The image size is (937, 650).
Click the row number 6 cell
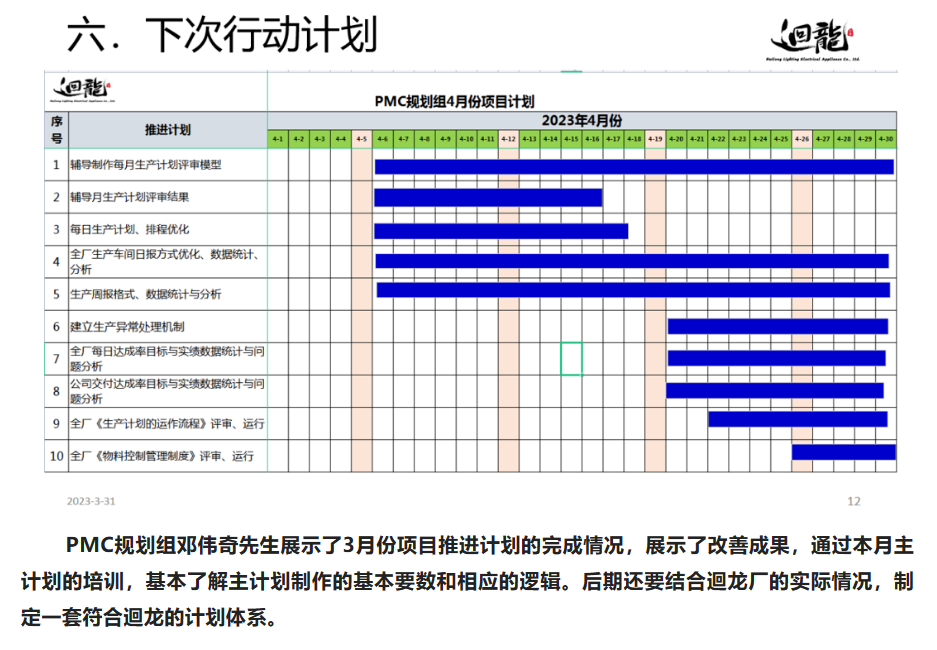pyautogui.click(x=56, y=326)
